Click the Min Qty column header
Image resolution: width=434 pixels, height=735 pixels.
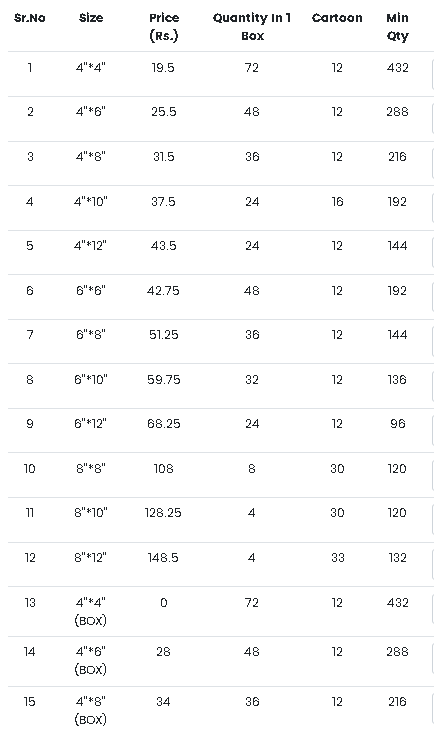point(397,27)
